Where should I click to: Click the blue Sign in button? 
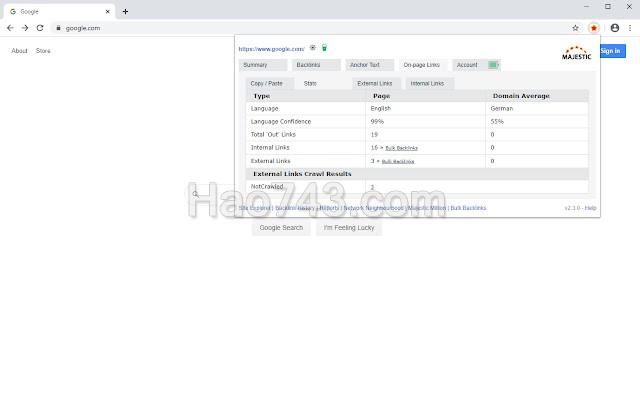coord(613,51)
